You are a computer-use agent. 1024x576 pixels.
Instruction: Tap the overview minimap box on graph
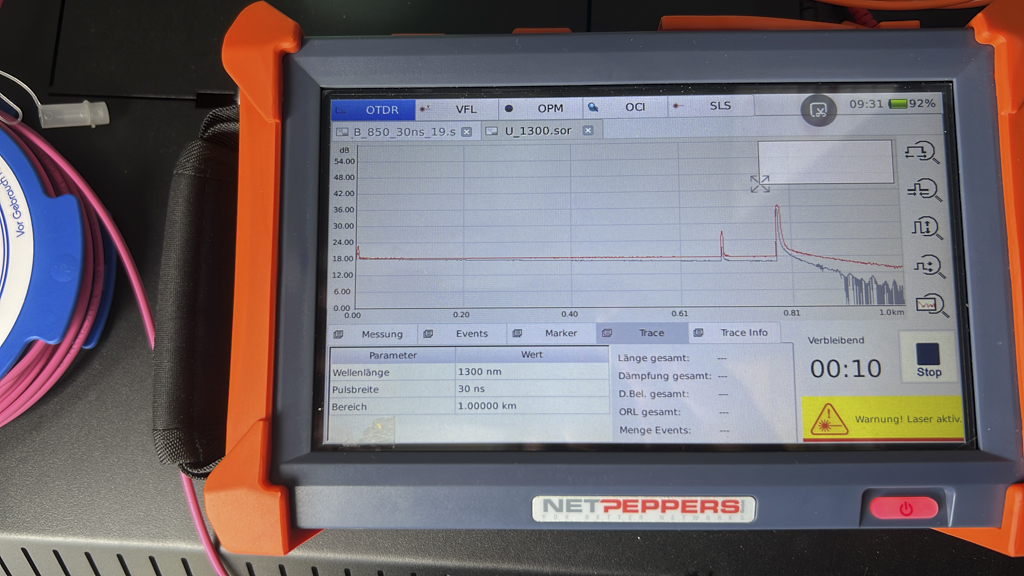click(x=825, y=161)
